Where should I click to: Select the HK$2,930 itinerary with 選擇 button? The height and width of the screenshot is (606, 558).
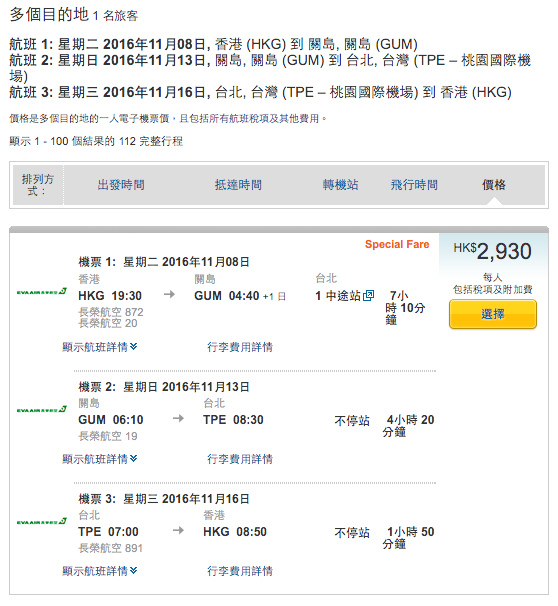point(493,314)
